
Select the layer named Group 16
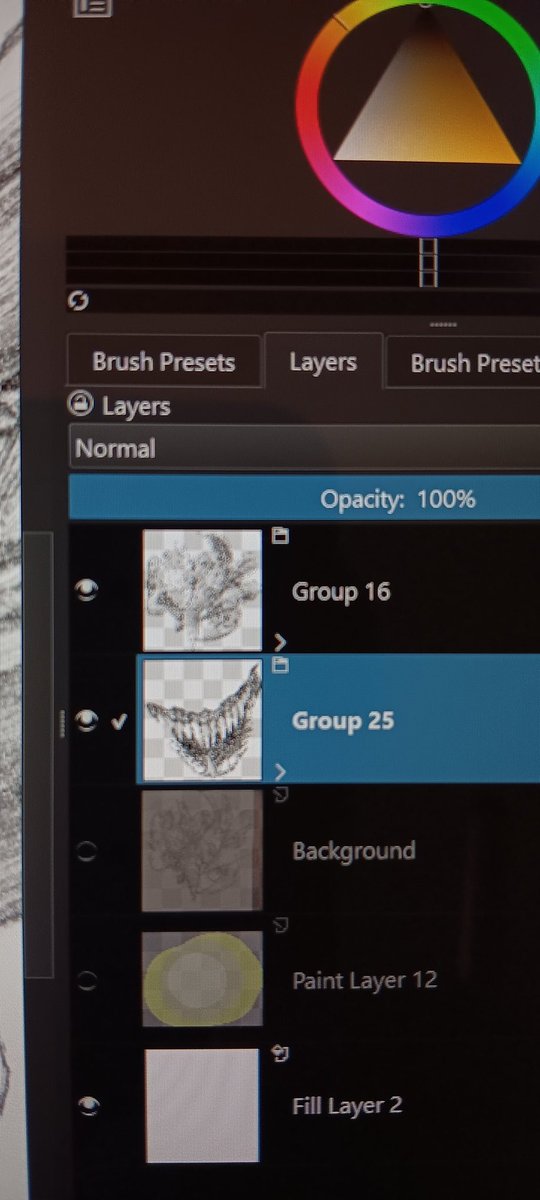pos(341,592)
